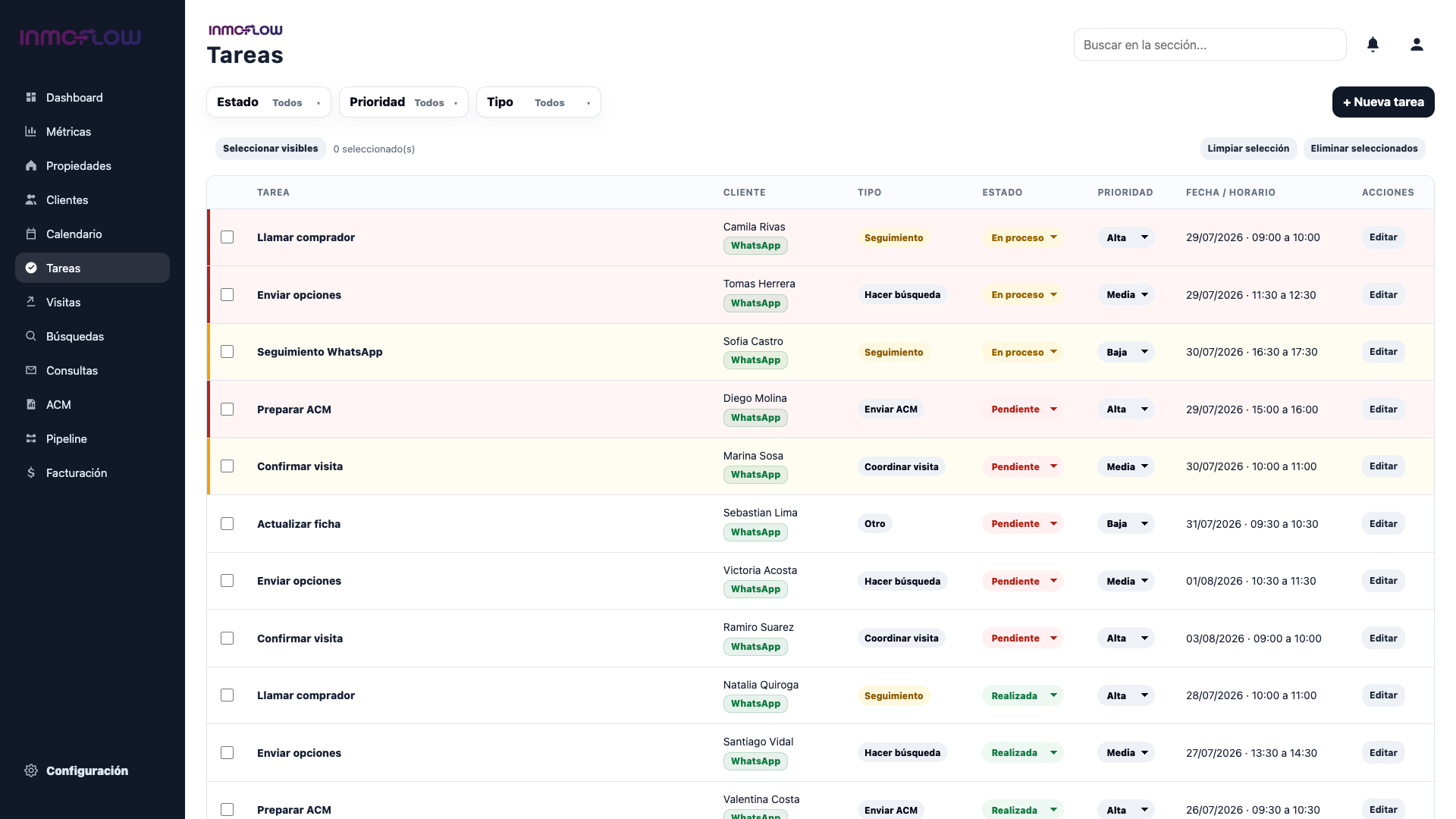
Task: Check the Preparar ACM row for Diego Molina
Action: 227,409
